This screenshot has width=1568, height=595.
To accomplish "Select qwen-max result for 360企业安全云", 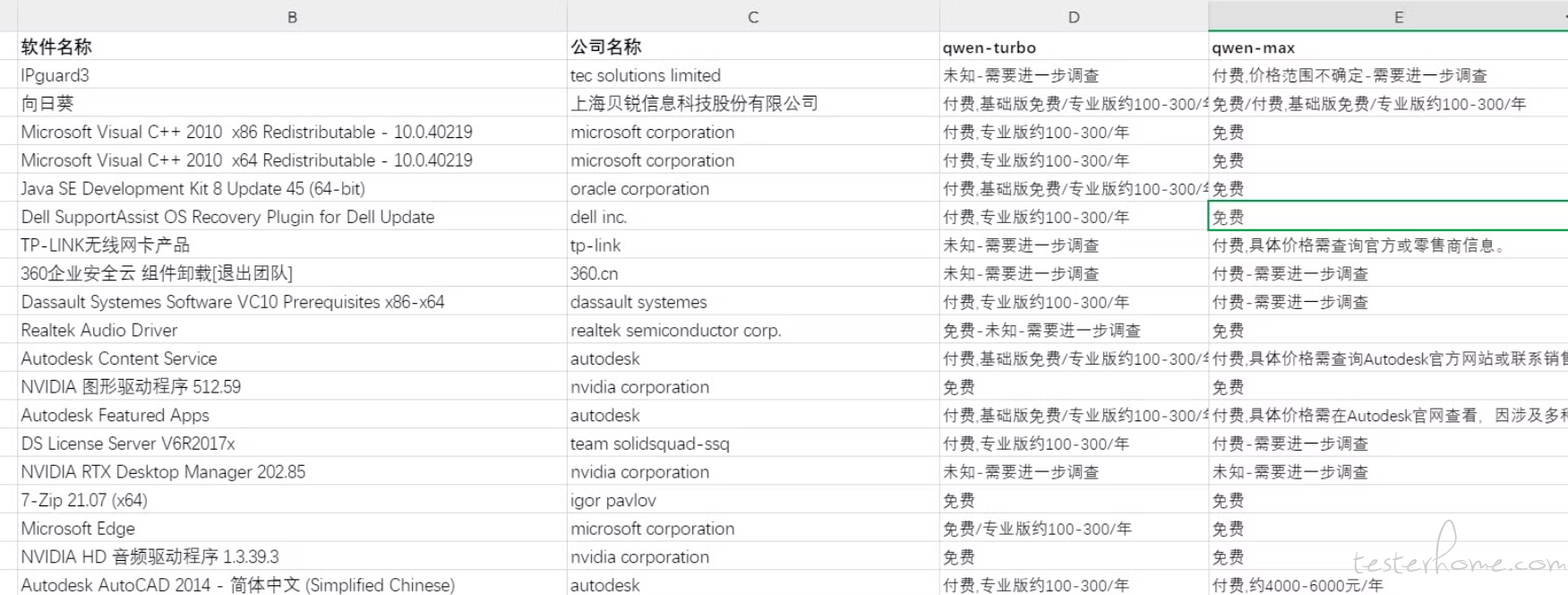I will coord(1388,273).
